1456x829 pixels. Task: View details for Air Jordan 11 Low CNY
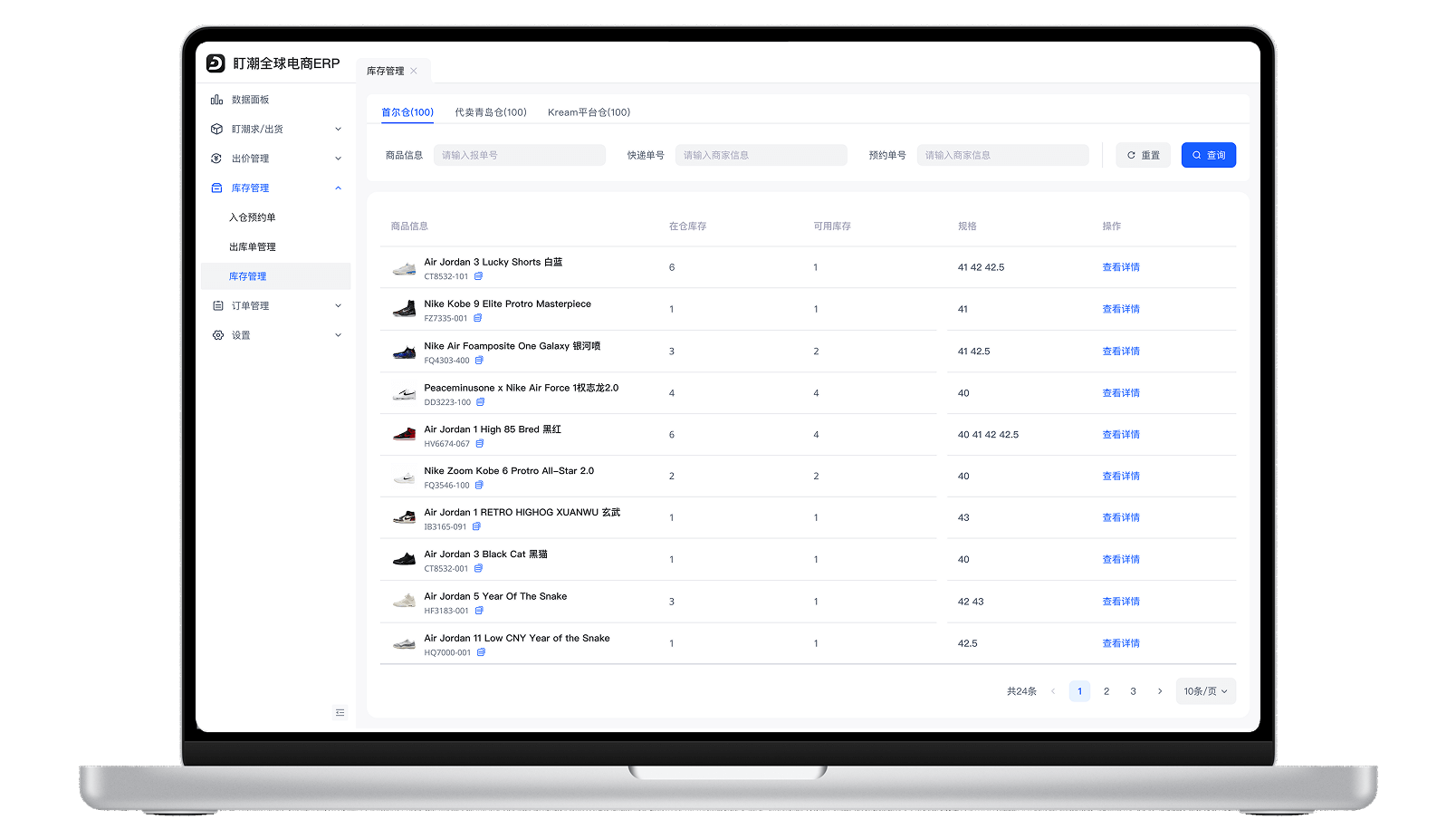pyautogui.click(x=1121, y=643)
